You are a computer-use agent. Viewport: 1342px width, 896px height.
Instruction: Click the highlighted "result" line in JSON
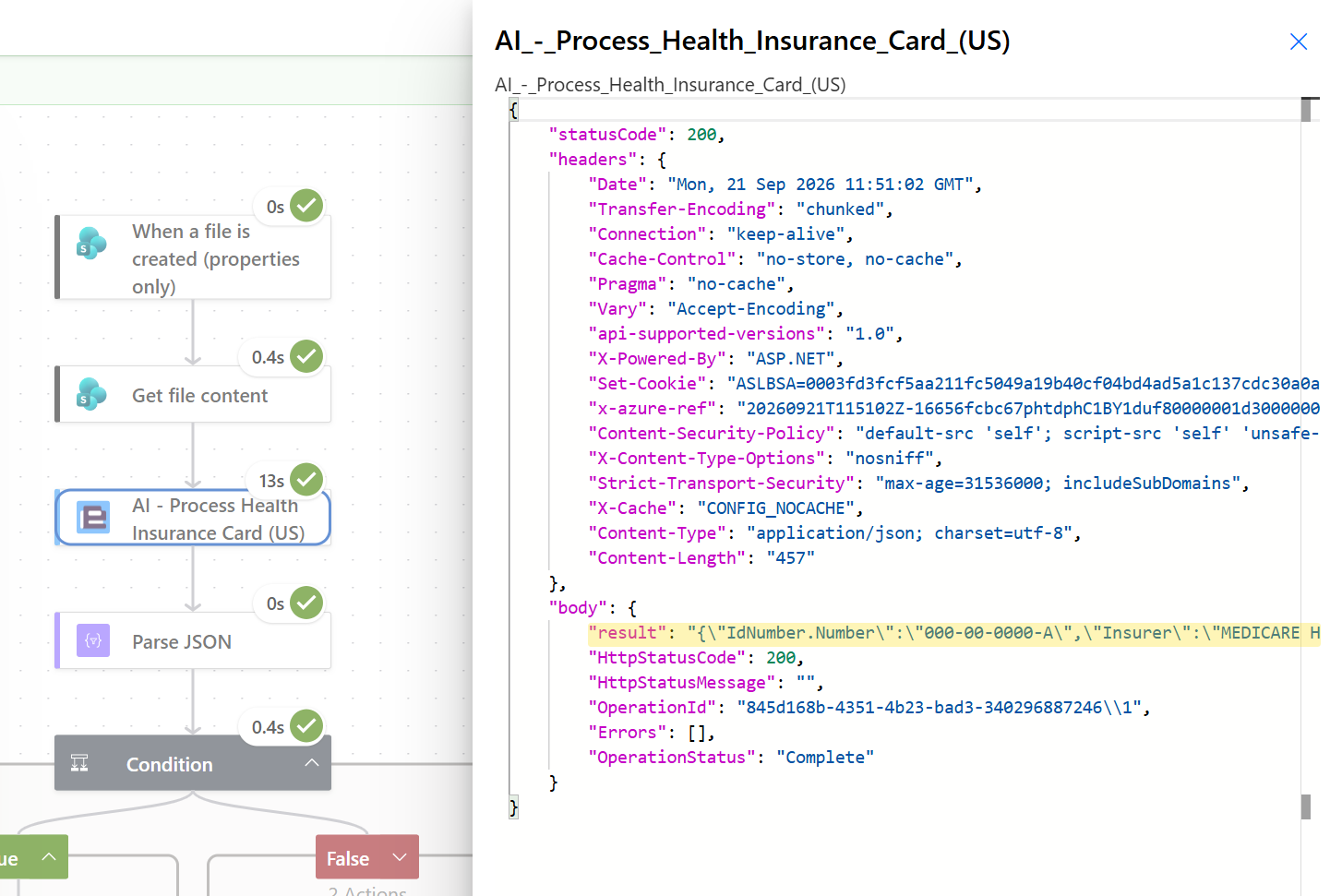(953, 633)
